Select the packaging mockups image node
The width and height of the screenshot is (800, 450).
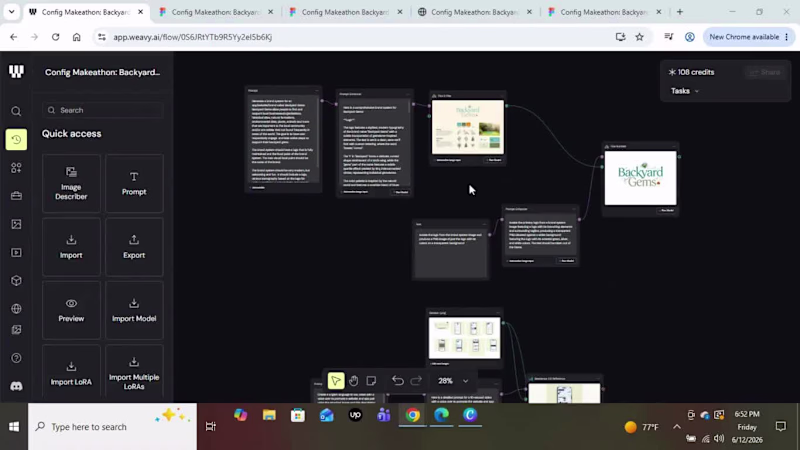click(464, 338)
